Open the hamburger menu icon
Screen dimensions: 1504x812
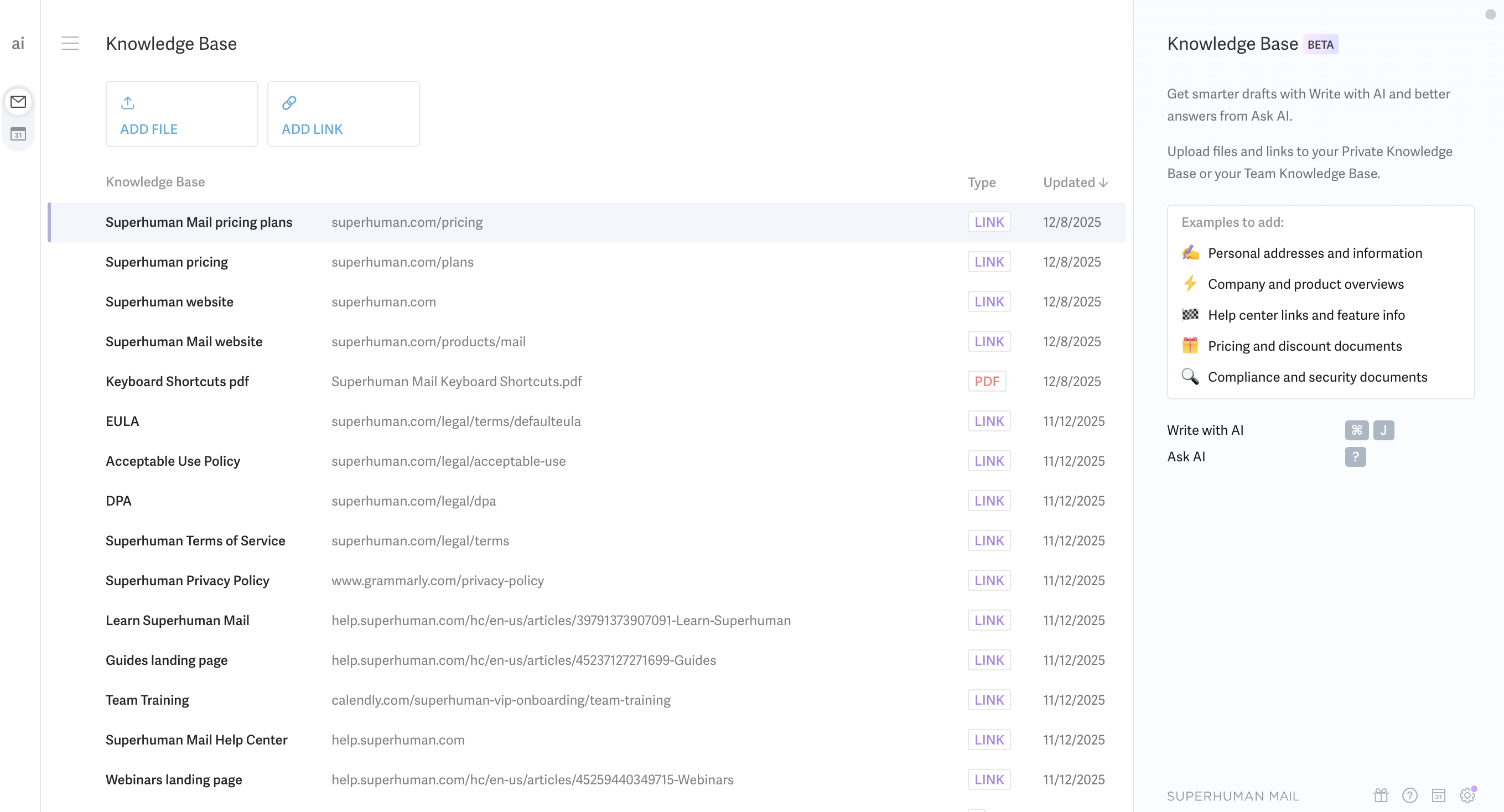tap(70, 44)
